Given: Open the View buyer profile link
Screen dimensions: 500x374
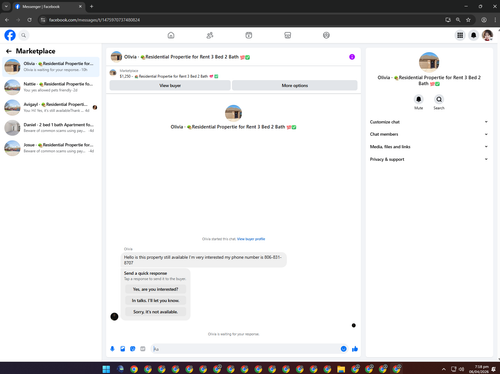Looking at the screenshot, I should (x=251, y=239).
